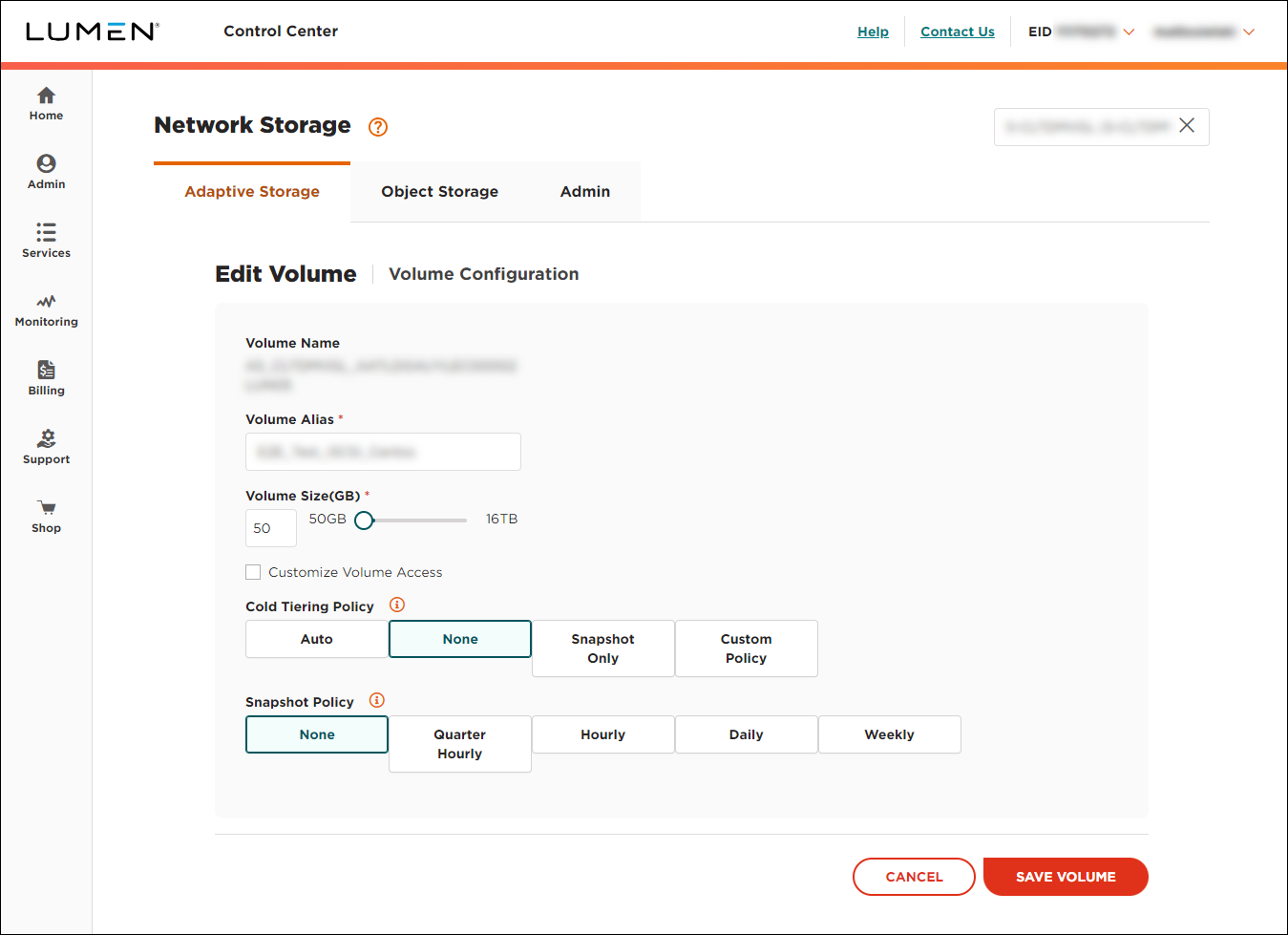Open the Shop cart icon
This screenshot has width=1288, height=935.
46,507
